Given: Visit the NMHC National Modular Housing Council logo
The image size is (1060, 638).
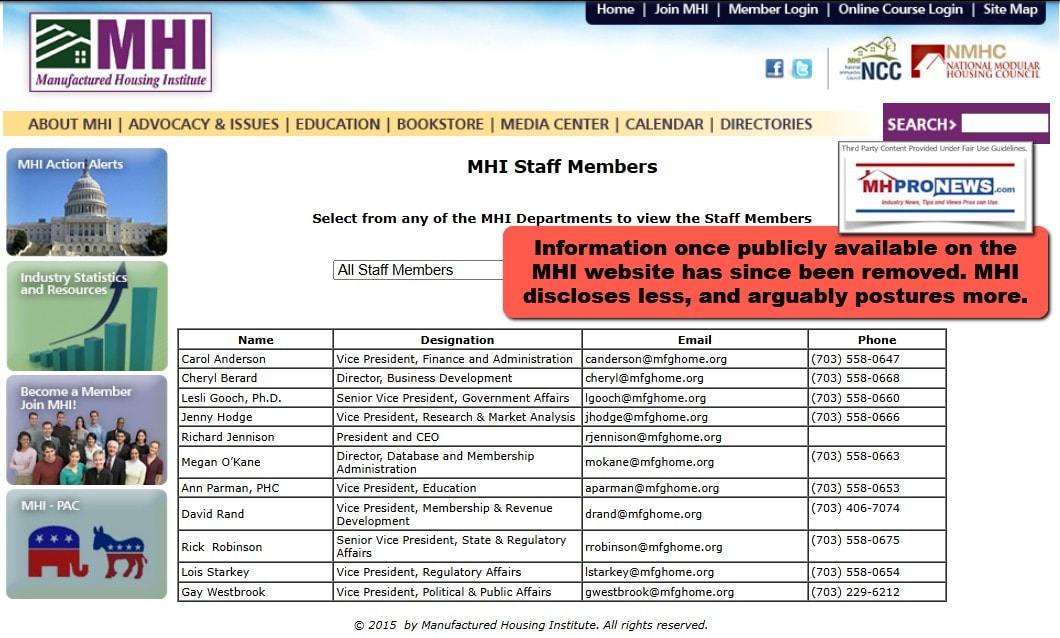Looking at the screenshot, I should click(x=975, y=62).
